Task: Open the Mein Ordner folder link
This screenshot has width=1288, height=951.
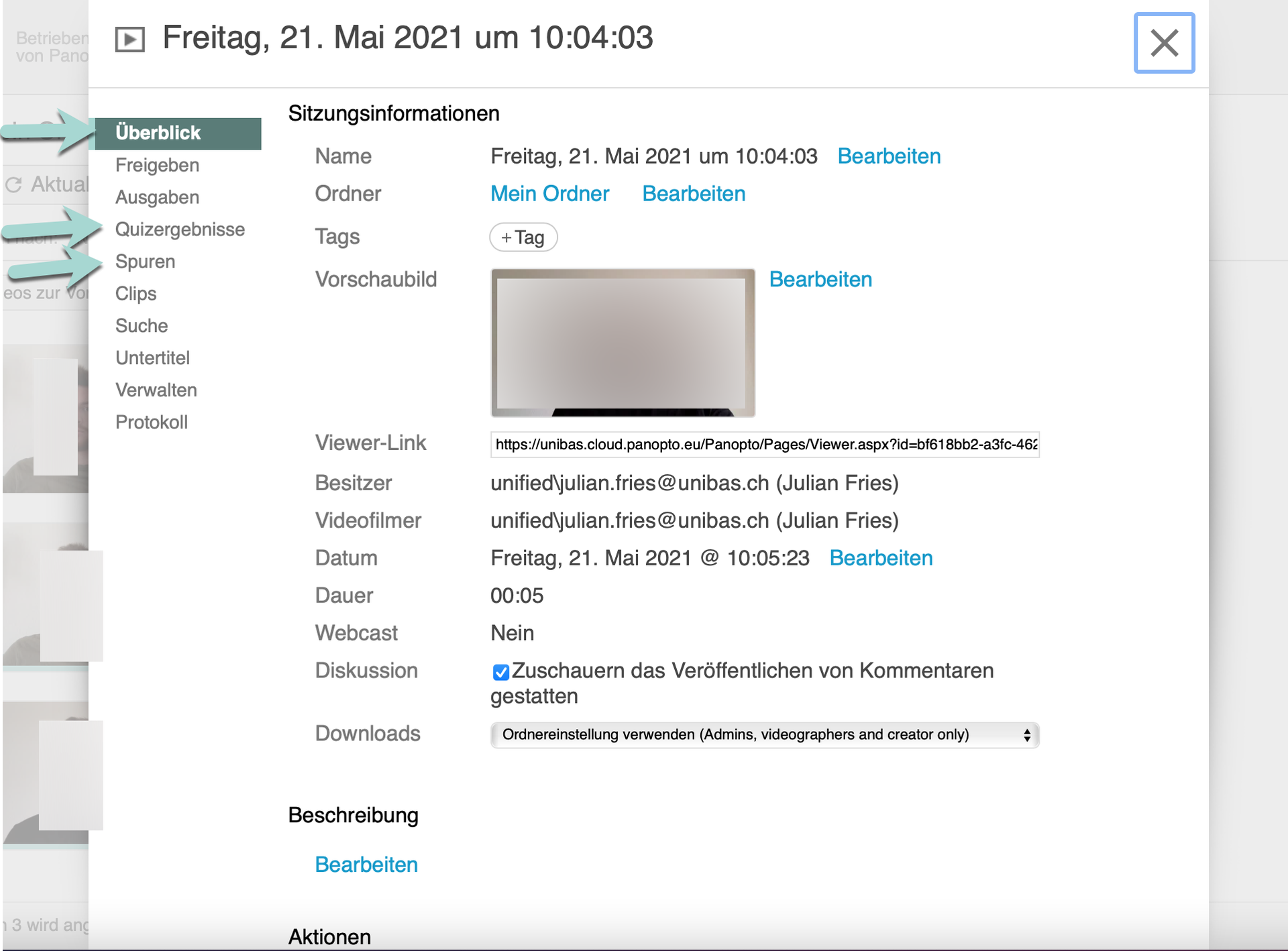Action: pyautogui.click(x=549, y=194)
